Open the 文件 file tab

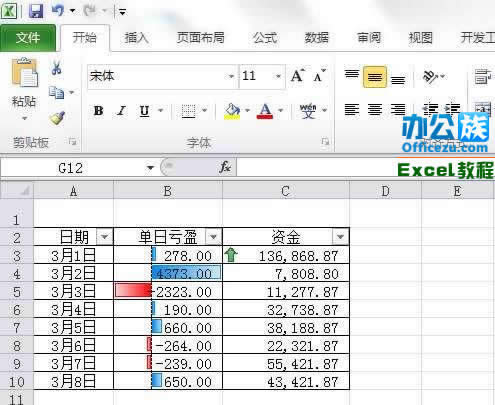(28, 38)
